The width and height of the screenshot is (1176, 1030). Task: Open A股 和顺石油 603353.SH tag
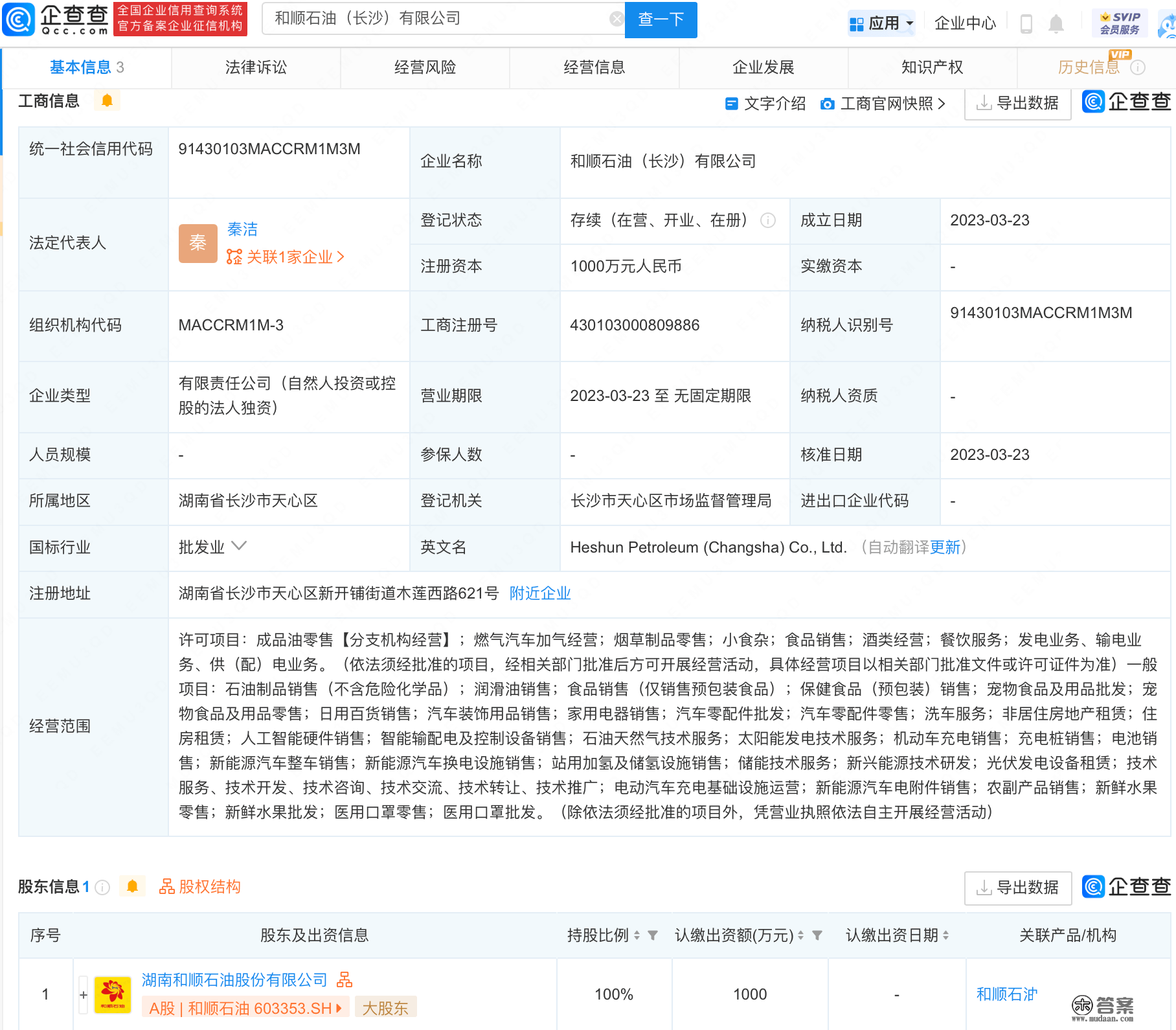pyautogui.click(x=245, y=1008)
